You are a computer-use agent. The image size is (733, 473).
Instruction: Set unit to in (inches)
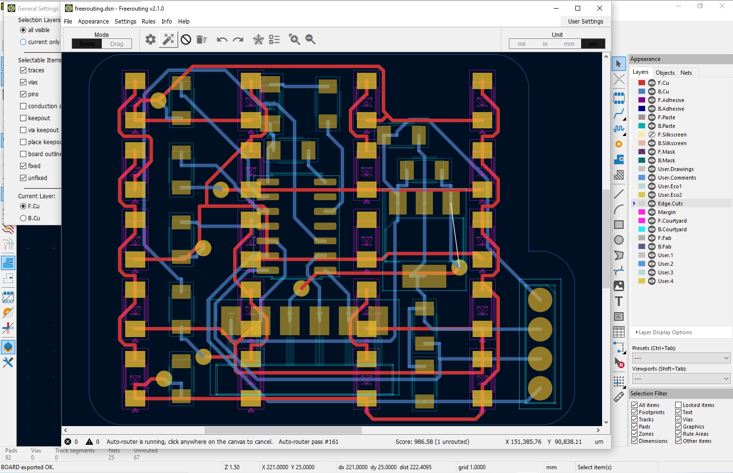[x=545, y=43]
